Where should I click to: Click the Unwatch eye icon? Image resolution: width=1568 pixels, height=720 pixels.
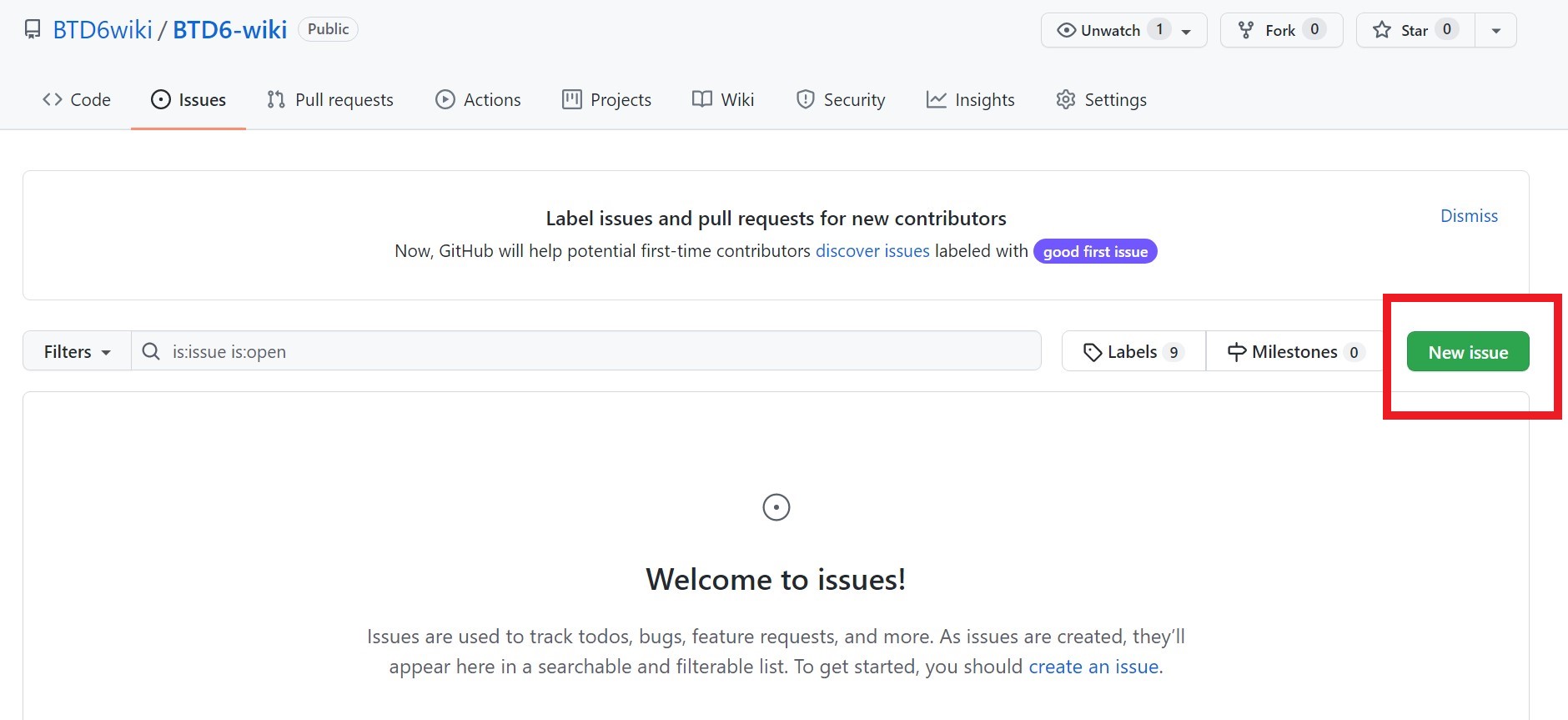click(1066, 30)
